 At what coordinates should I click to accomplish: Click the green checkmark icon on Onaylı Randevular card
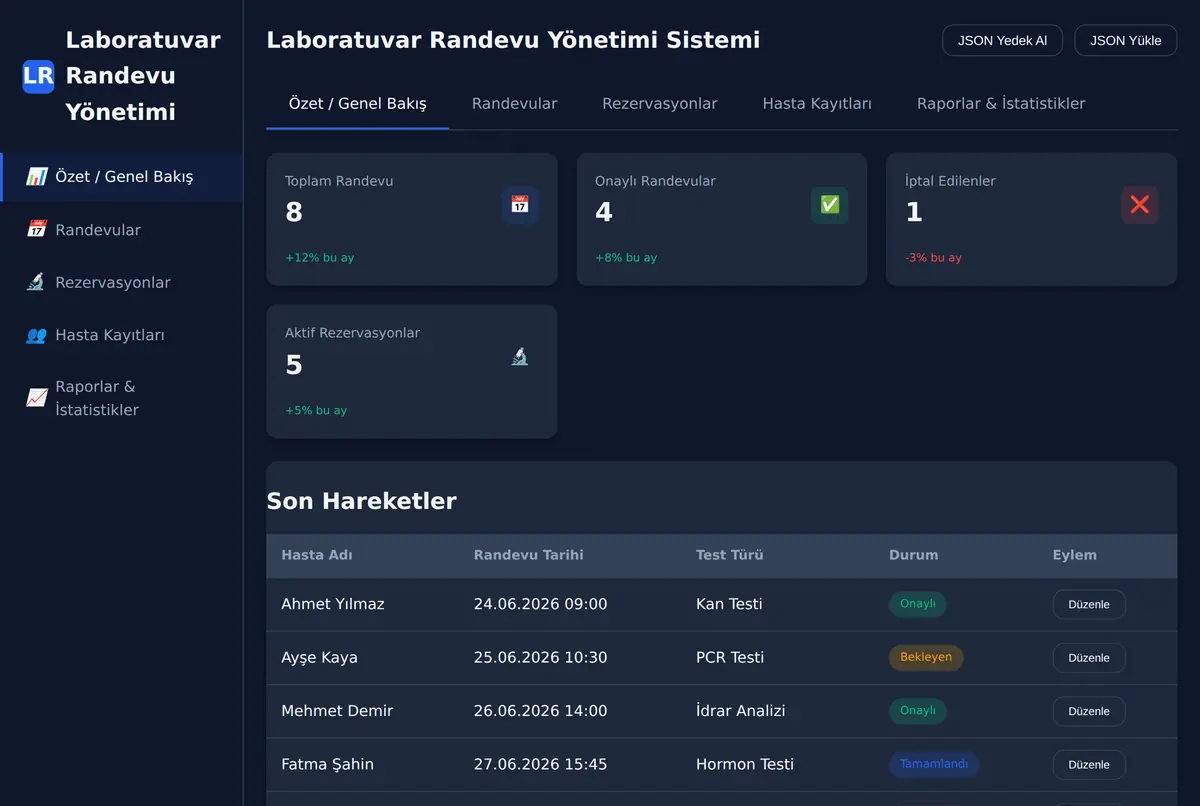pos(830,205)
